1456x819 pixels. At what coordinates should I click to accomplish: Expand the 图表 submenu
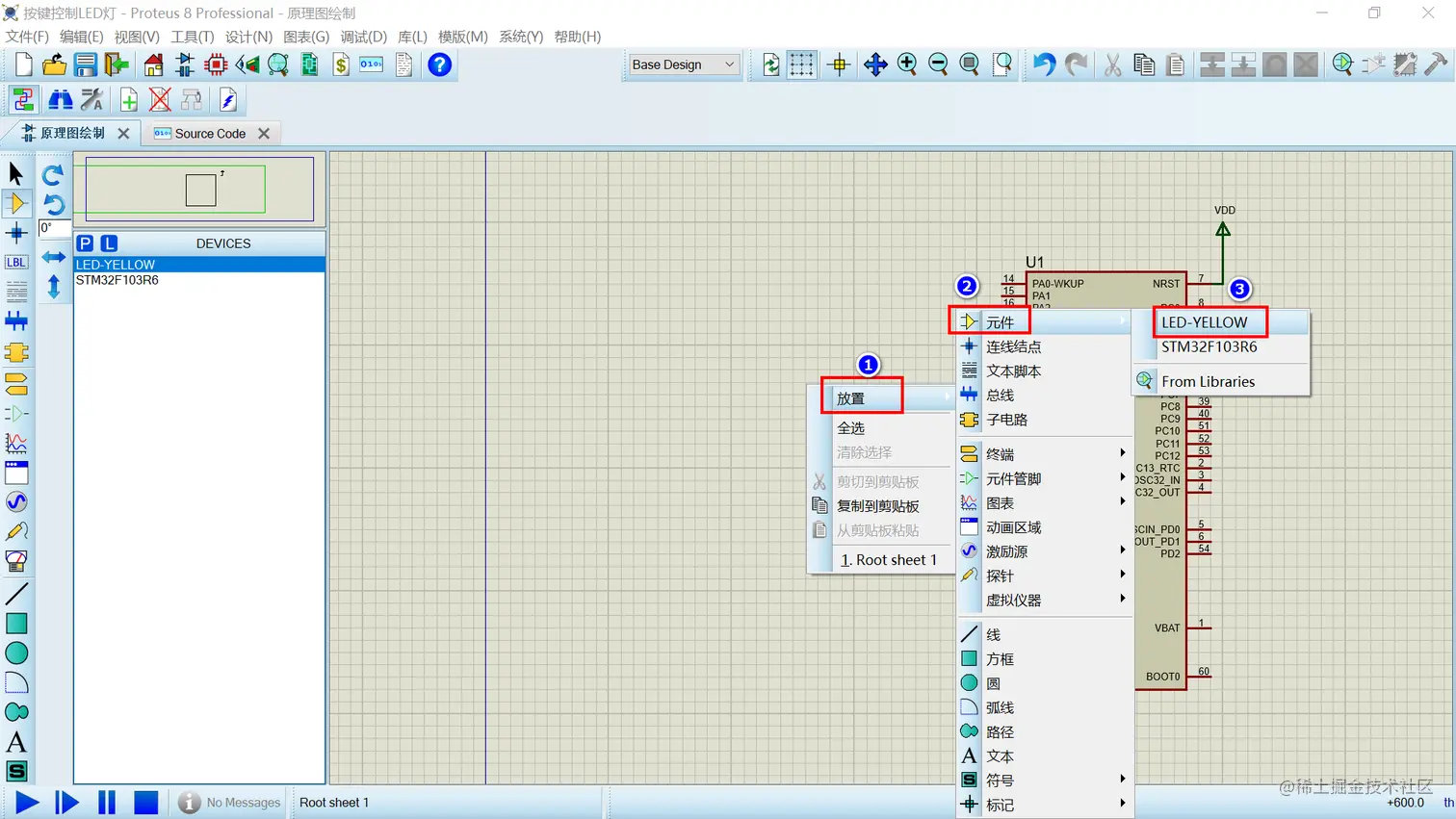[1045, 502]
